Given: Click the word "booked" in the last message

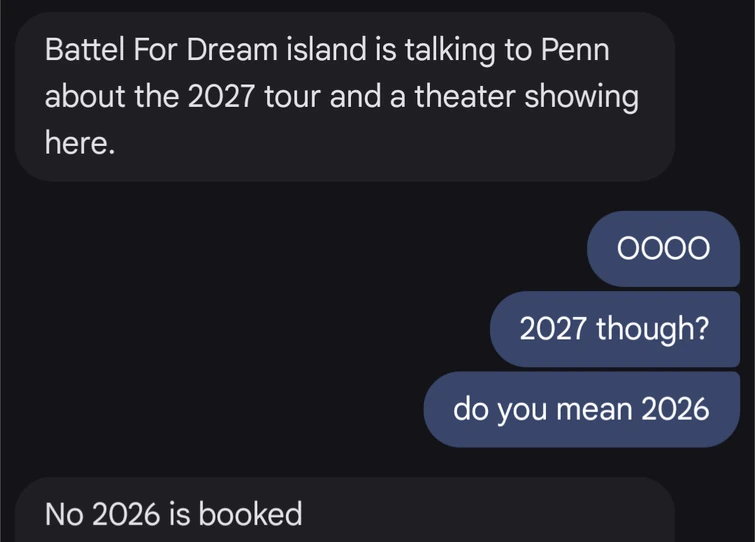Looking at the screenshot, I should [x=250, y=514].
